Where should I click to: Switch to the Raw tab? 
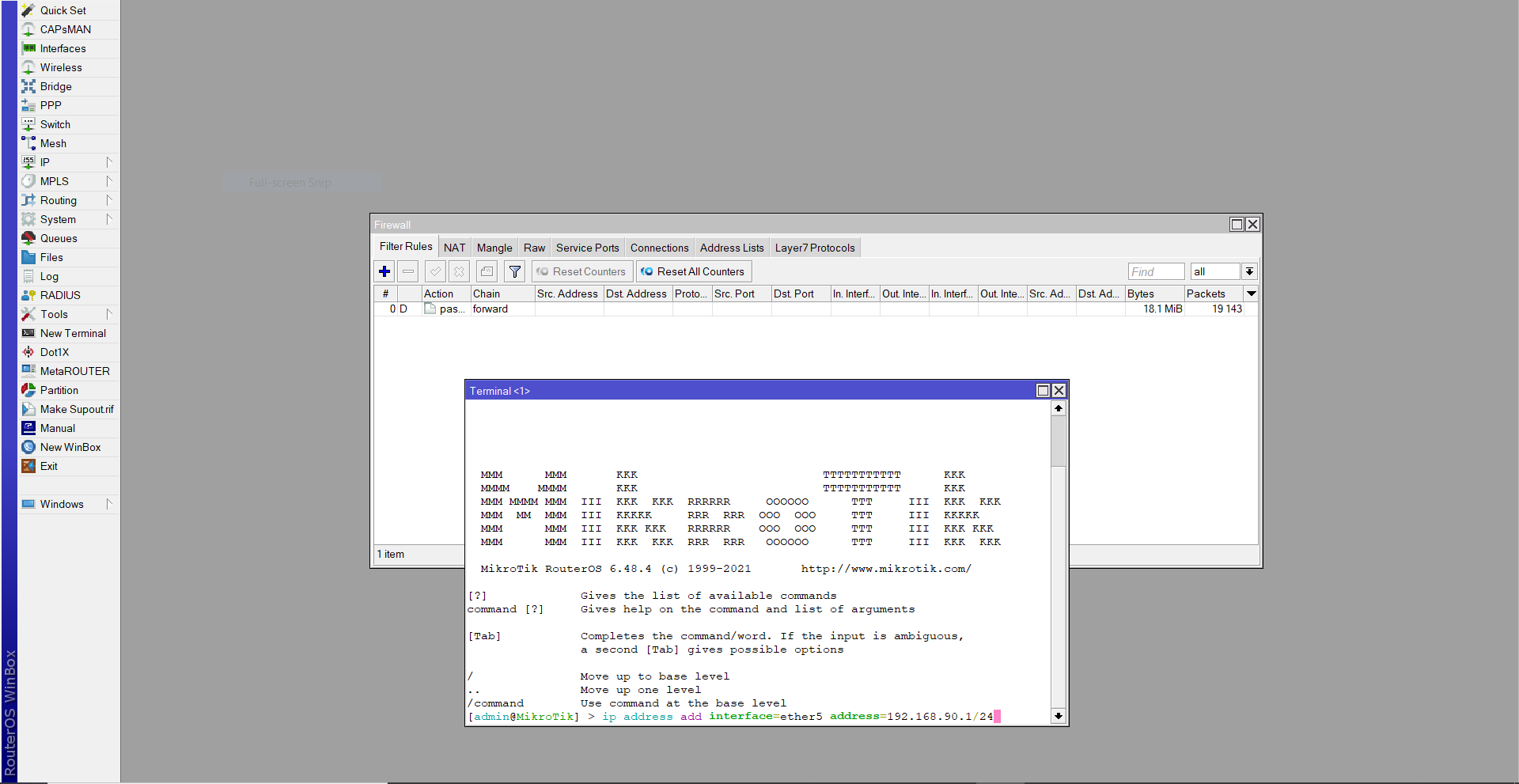(x=535, y=248)
